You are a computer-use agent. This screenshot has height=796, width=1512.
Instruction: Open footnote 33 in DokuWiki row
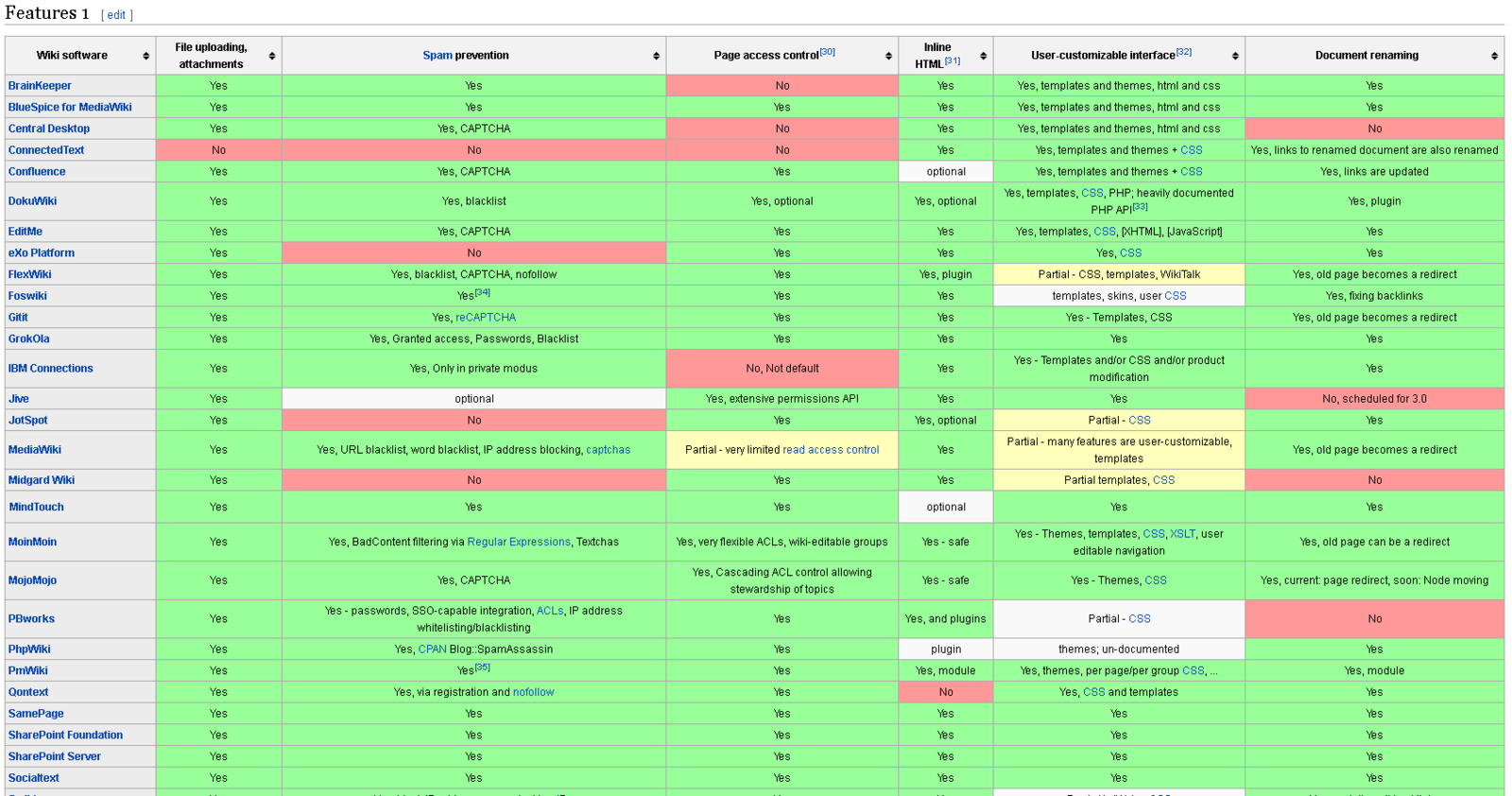[1141, 206]
